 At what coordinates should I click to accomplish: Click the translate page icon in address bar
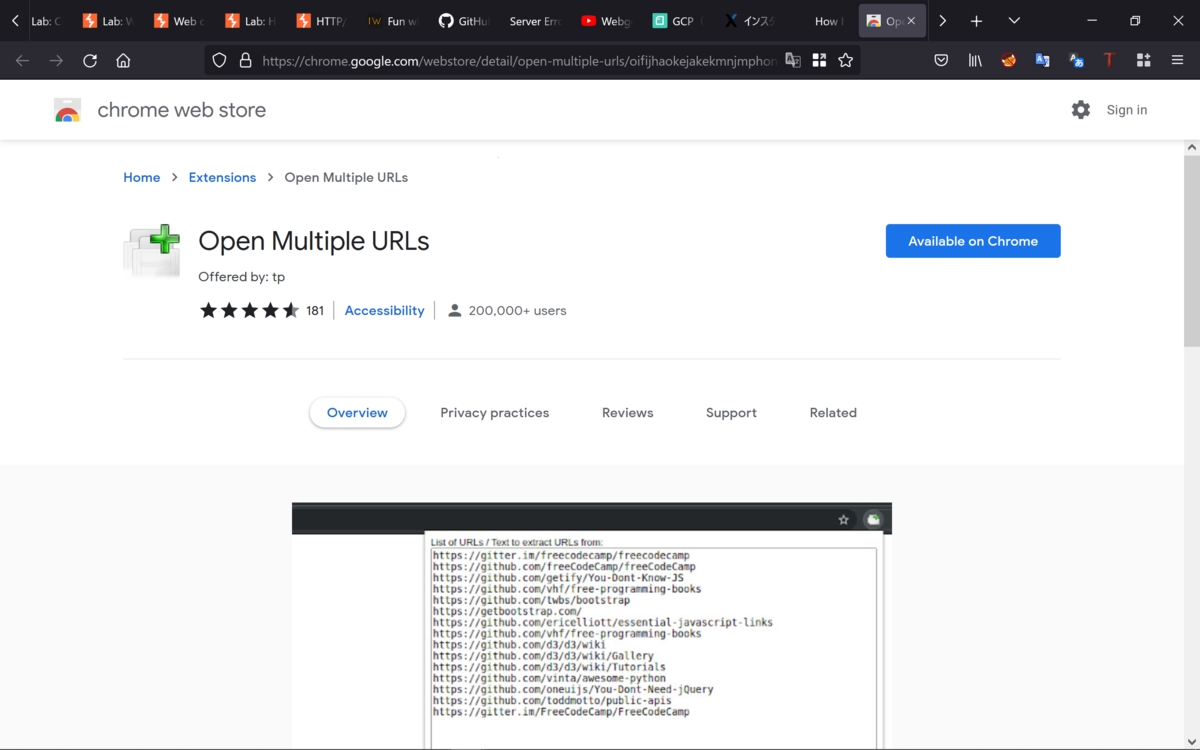(x=793, y=61)
